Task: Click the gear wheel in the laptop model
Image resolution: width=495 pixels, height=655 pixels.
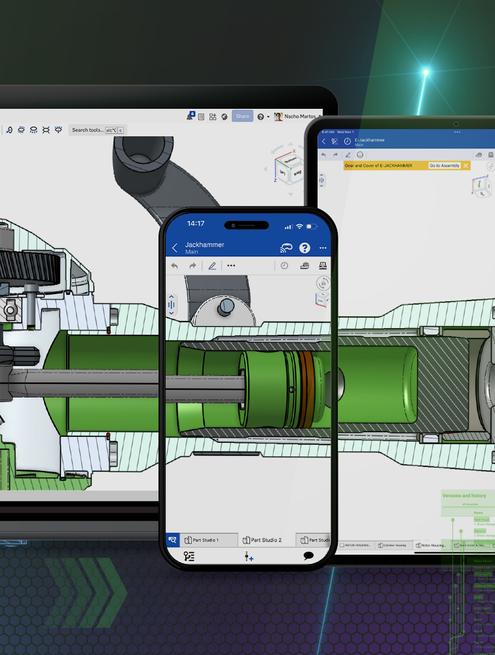Action: click(28, 267)
